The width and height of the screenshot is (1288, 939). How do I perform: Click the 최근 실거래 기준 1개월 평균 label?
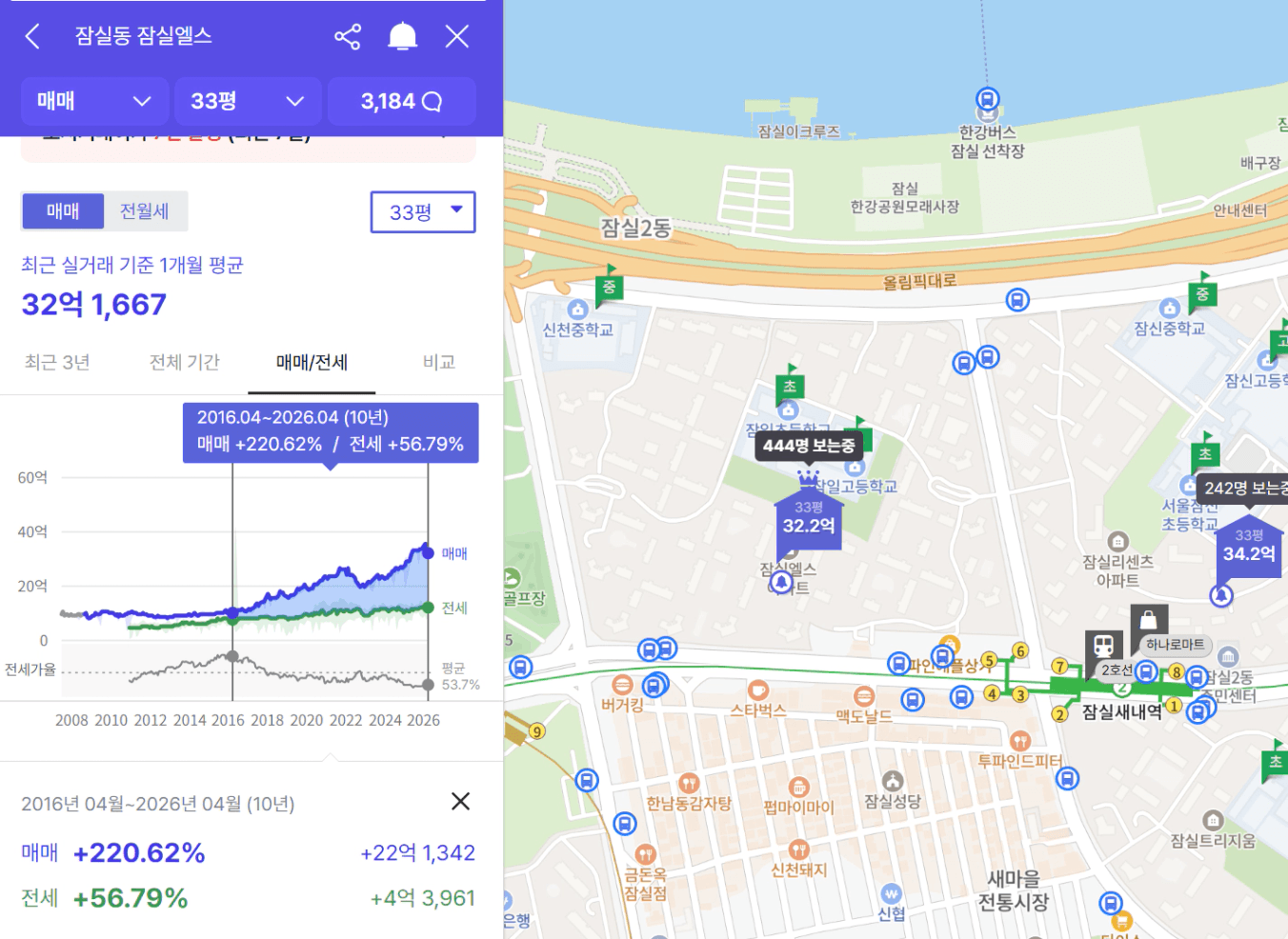[x=132, y=265]
